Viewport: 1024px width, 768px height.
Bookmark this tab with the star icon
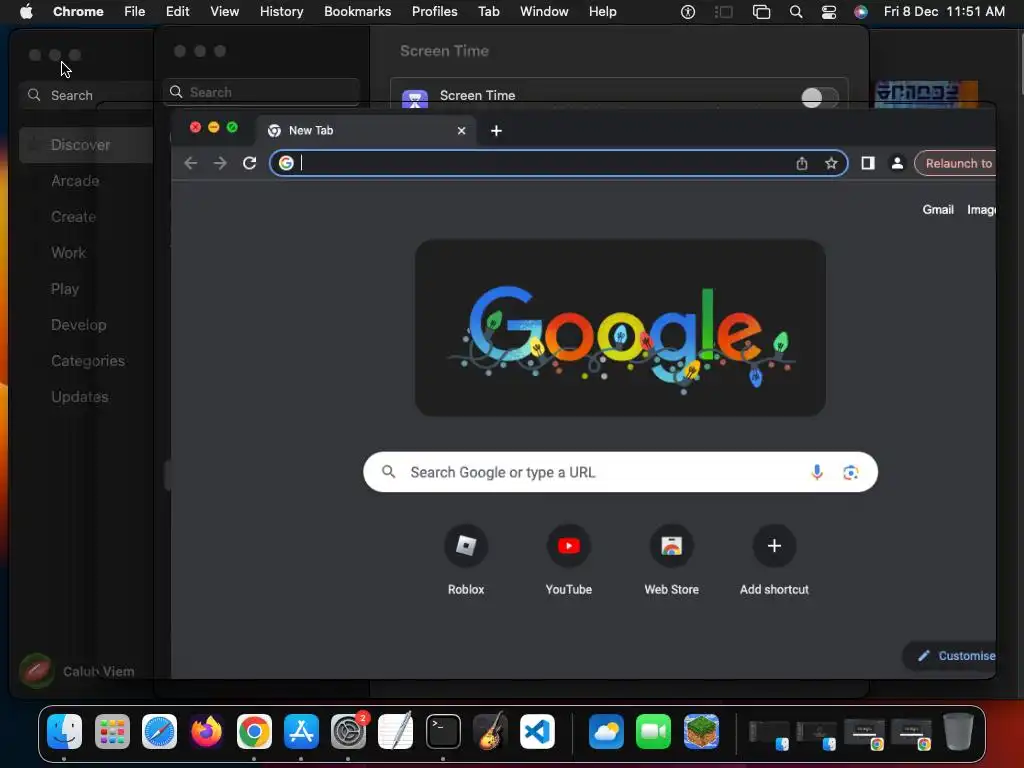[831, 163]
